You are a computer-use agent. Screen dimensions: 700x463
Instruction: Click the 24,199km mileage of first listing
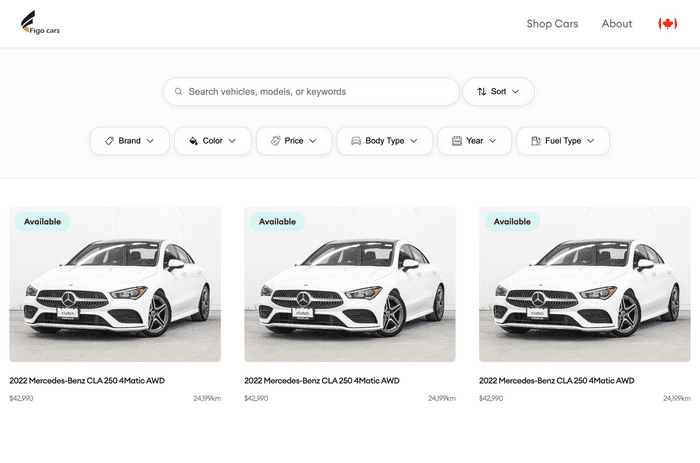tap(207, 398)
